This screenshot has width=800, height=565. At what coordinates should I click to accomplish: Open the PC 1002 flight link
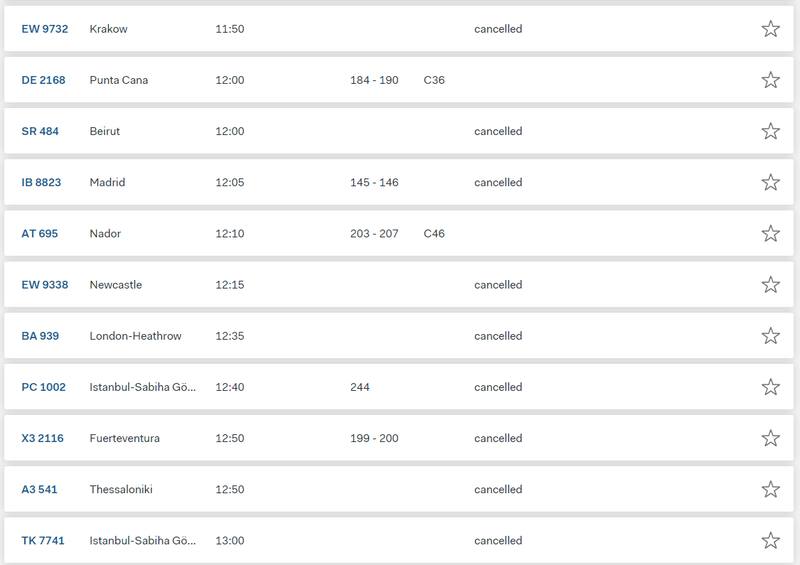(43, 387)
